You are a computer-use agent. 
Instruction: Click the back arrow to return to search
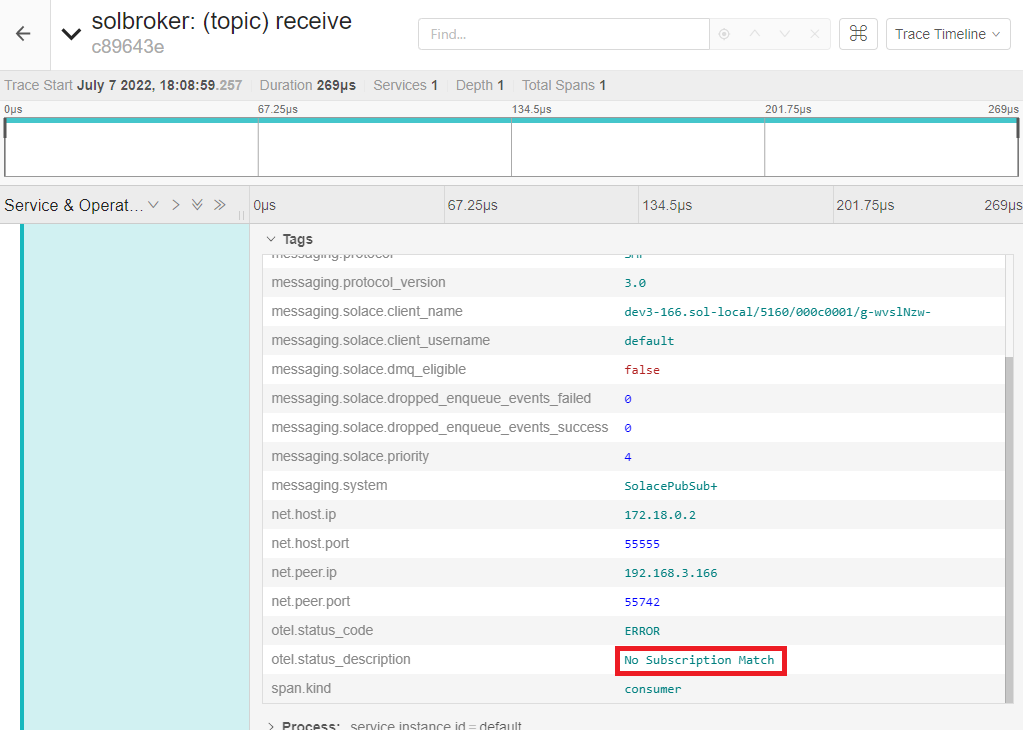click(x=23, y=34)
